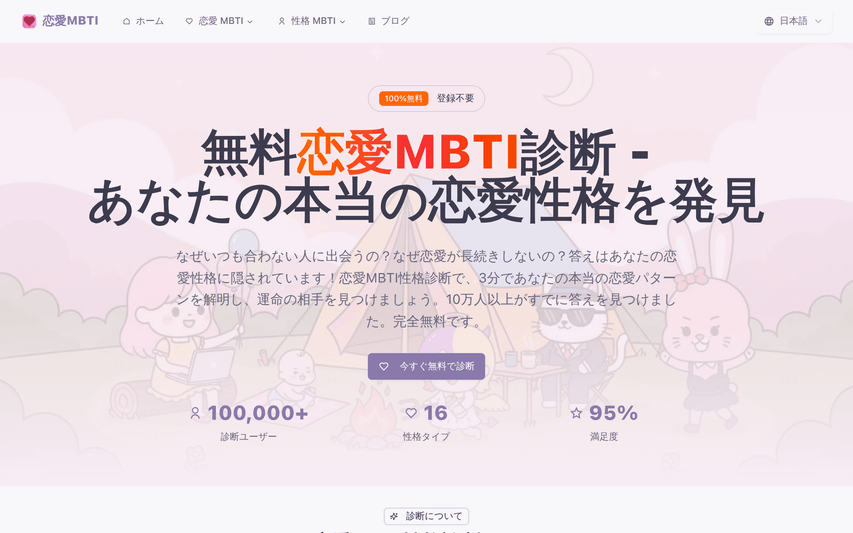Start diagnosis with 今すぐ無料で診断 button
The image size is (853, 533).
(x=426, y=367)
